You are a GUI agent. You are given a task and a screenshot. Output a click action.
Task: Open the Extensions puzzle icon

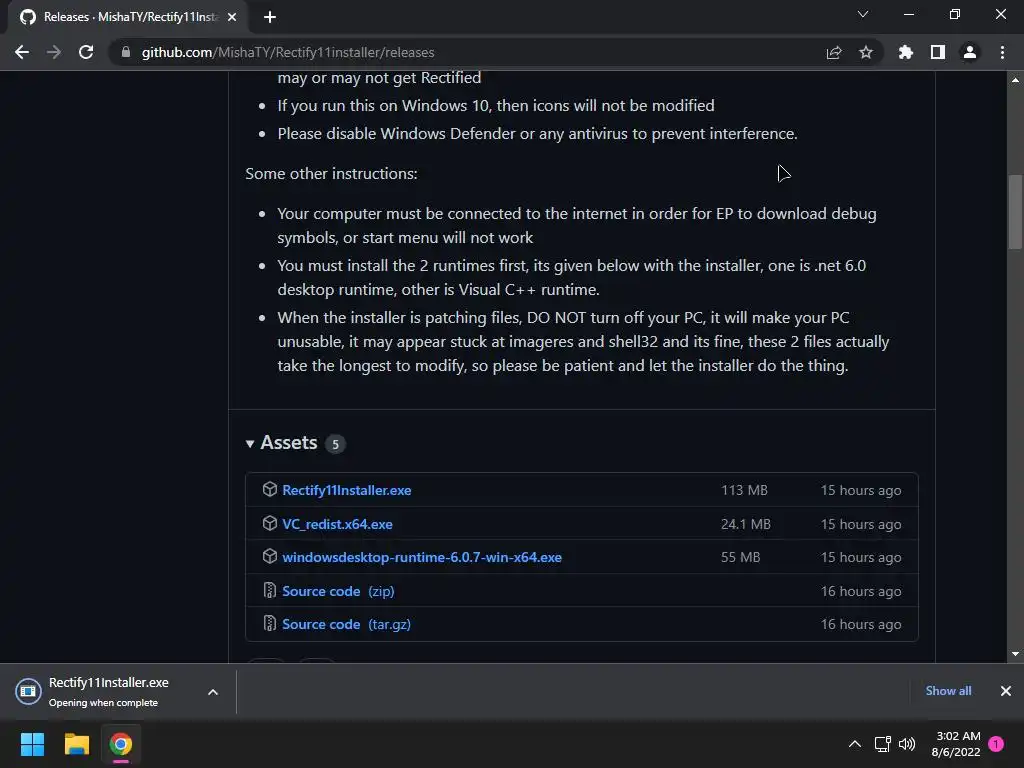point(906,52)
